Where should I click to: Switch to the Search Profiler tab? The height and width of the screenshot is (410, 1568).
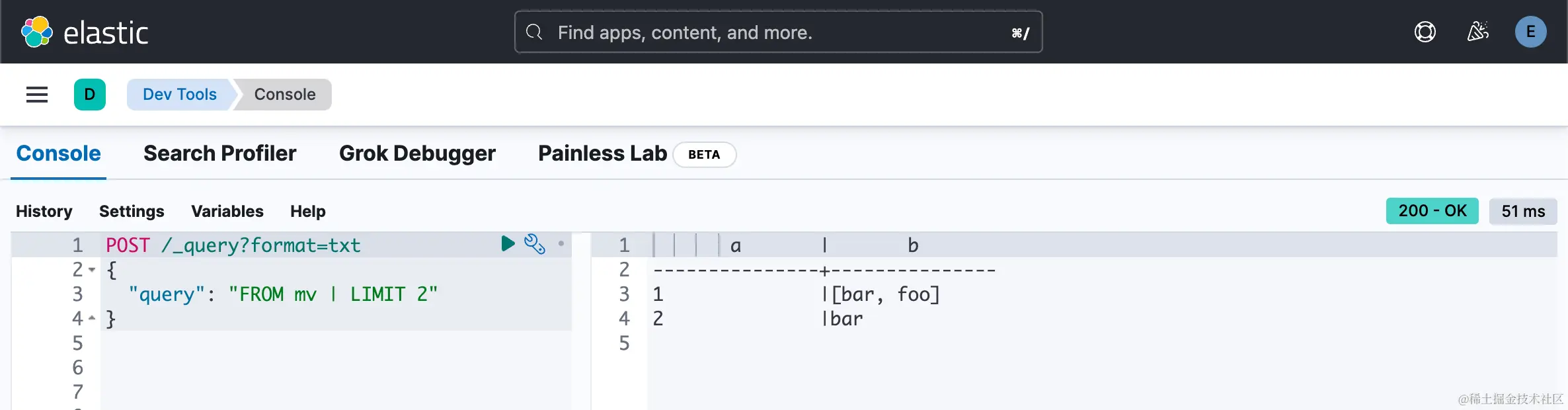(x=219, y=153)
